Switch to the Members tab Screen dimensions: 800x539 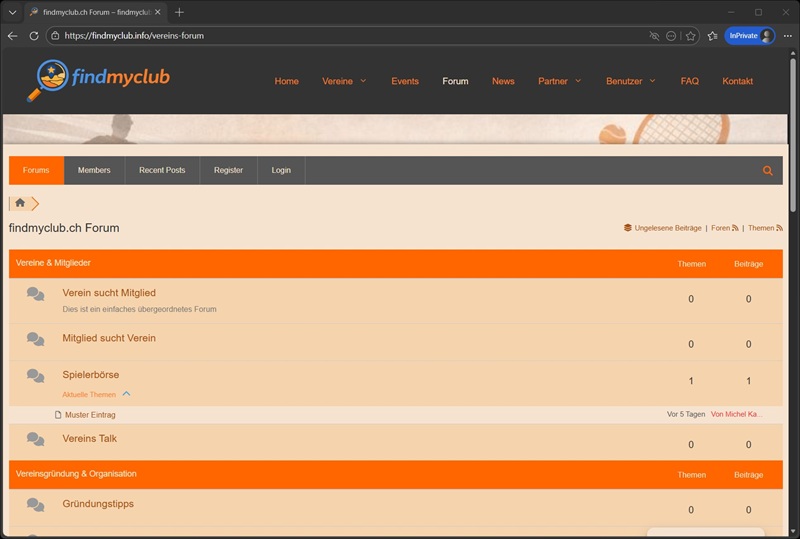pyautogui.click(x=94, y=171)
